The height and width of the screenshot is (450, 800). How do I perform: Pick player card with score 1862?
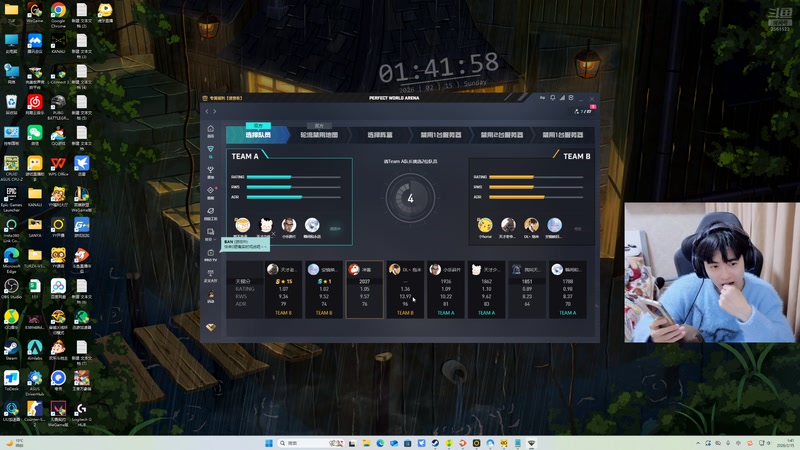click(486, 290)
